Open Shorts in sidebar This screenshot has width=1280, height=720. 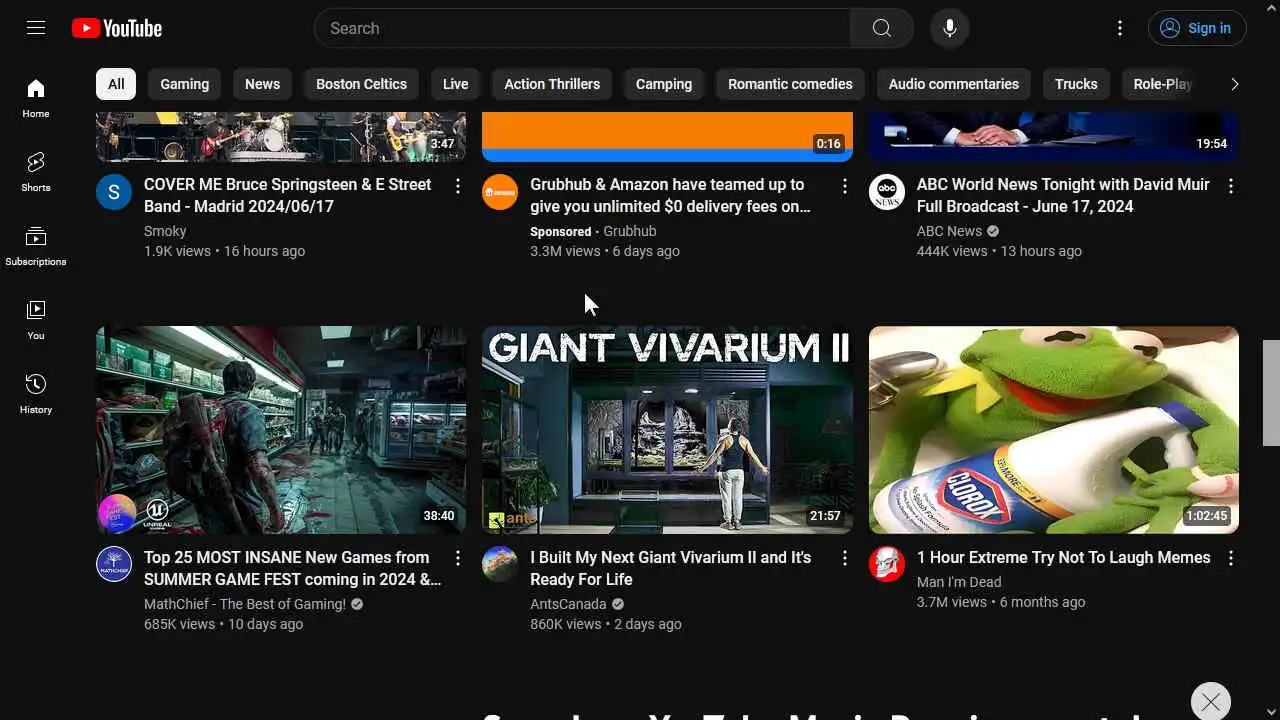coord(36,172)
